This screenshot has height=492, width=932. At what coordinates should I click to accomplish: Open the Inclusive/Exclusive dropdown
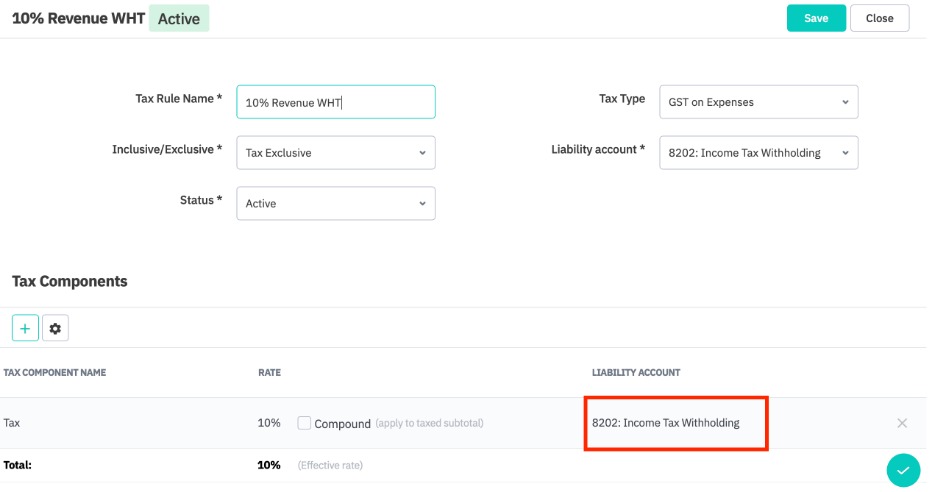tap(335, 153)
